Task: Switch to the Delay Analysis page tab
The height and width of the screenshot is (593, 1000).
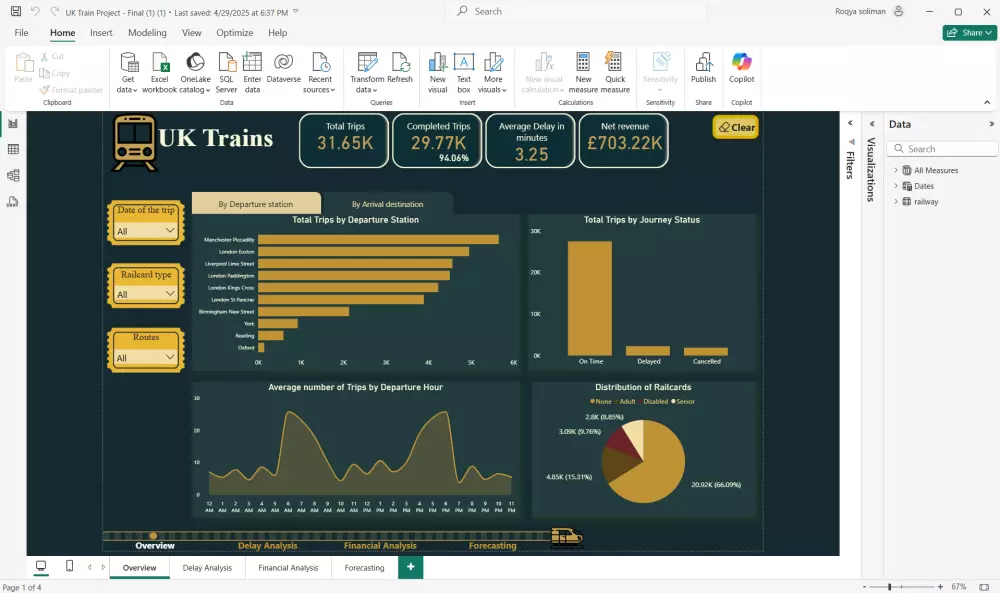Action: (207, 567)
